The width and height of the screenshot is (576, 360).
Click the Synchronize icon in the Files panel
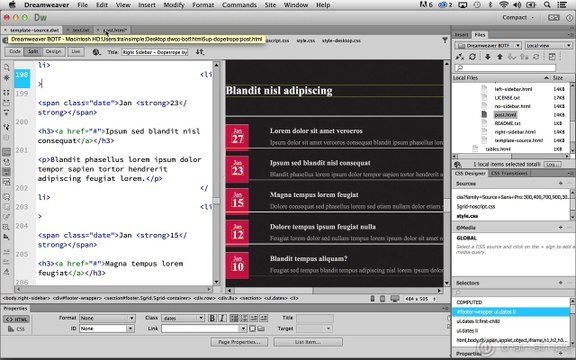536,57
